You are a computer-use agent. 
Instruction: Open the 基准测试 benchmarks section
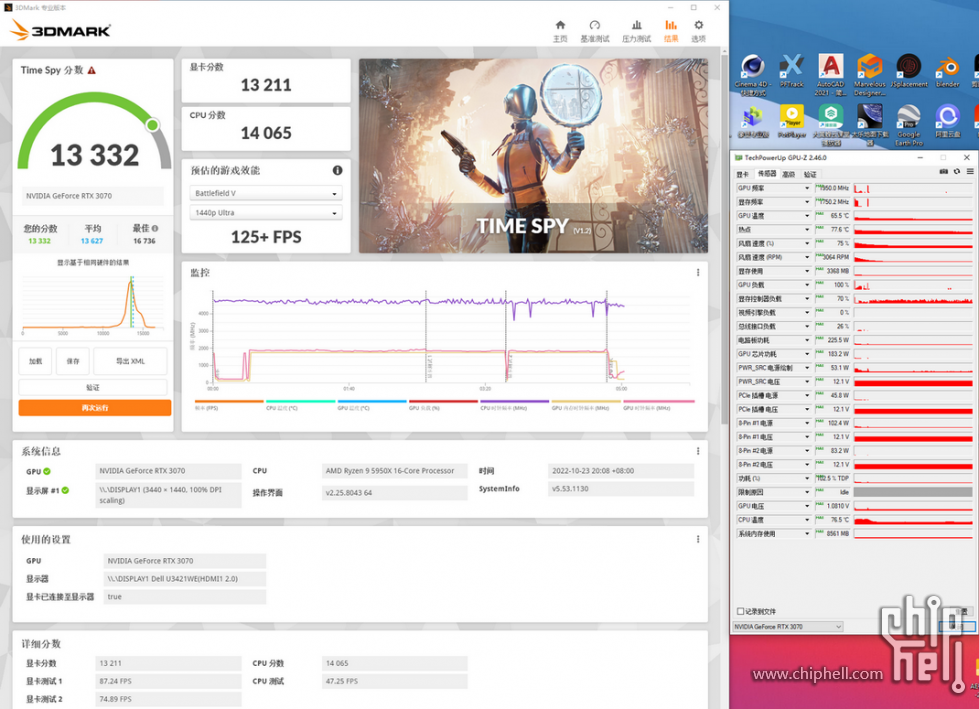pos(594,31)
